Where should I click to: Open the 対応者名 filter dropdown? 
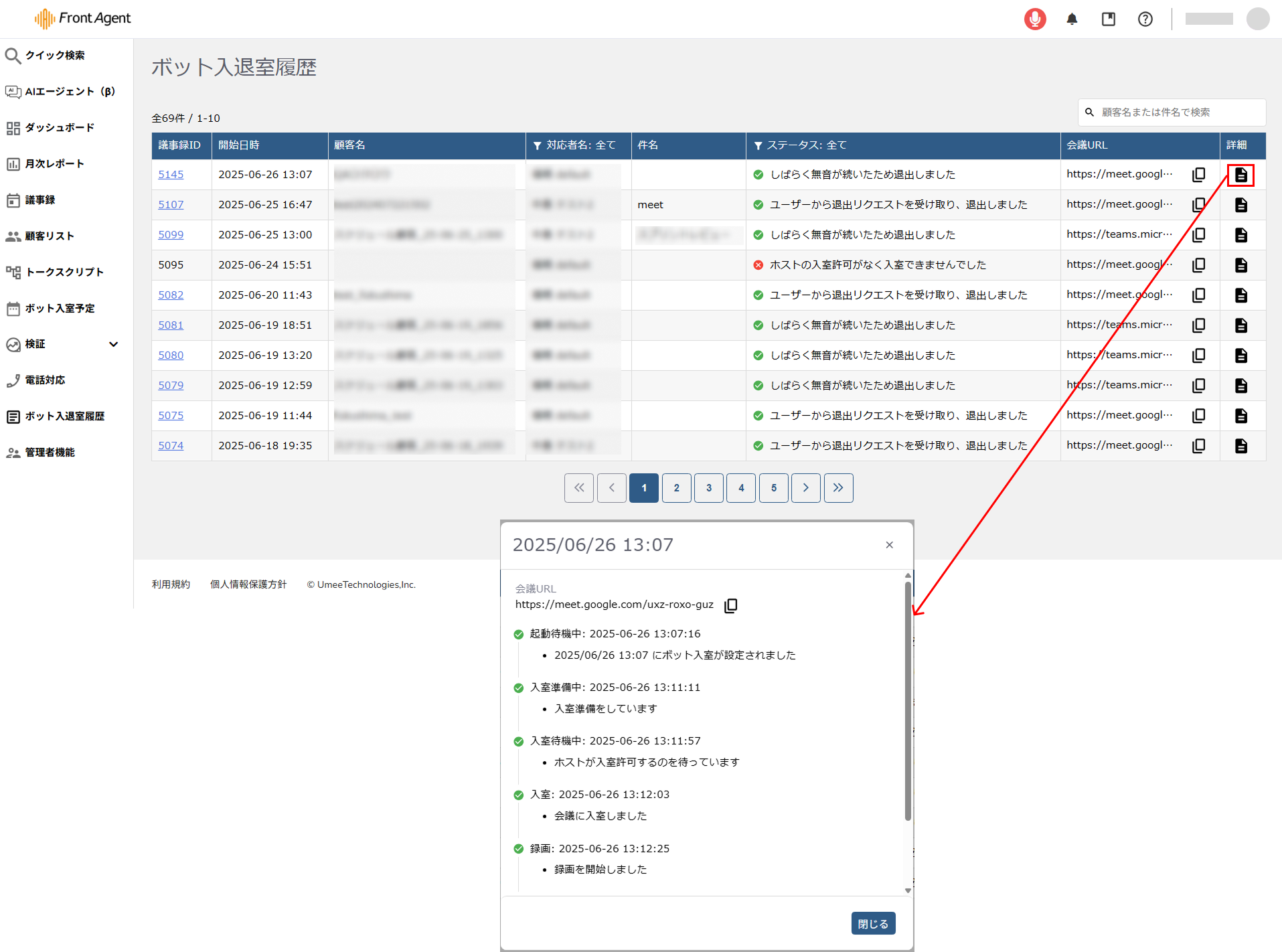coord(574,145)
